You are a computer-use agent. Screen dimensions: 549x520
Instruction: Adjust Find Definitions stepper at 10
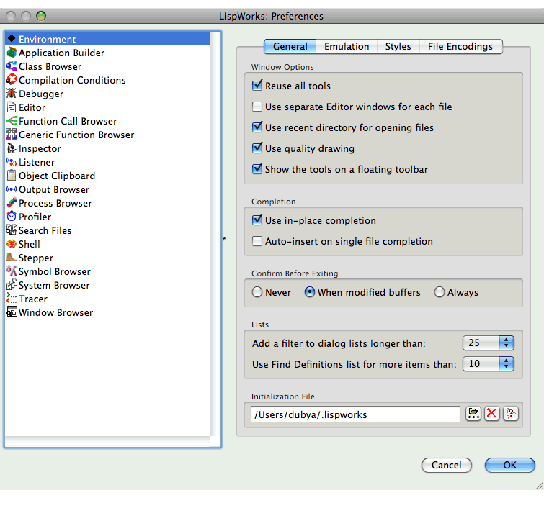coord(506,363)
